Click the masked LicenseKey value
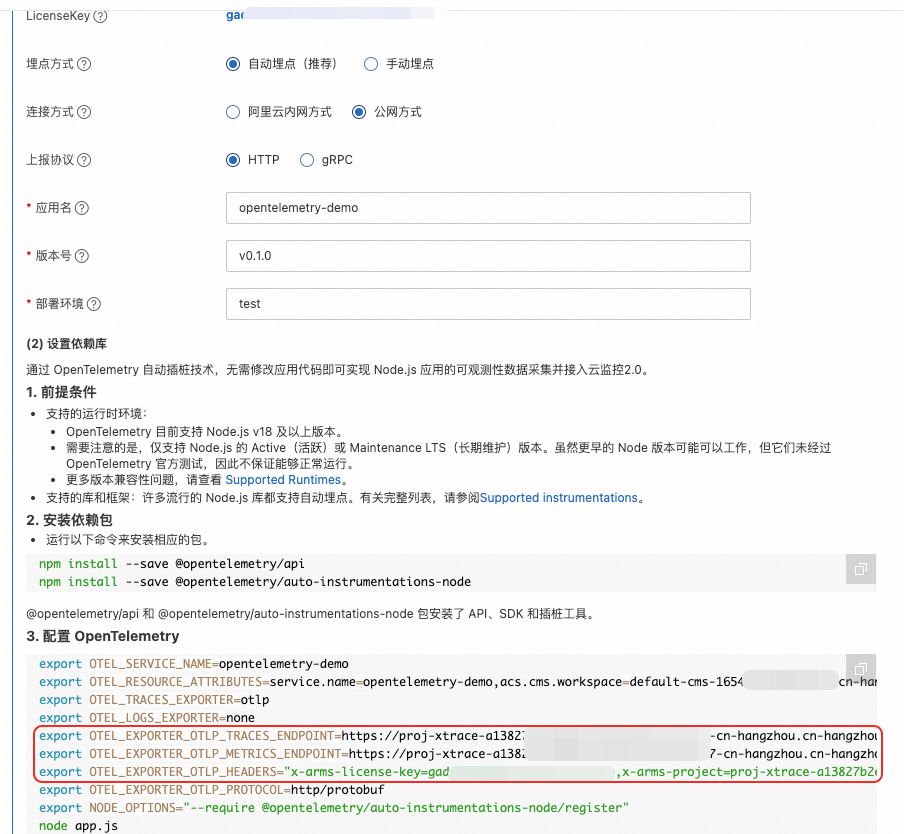The image size is (904, 834). pos(329,15)
